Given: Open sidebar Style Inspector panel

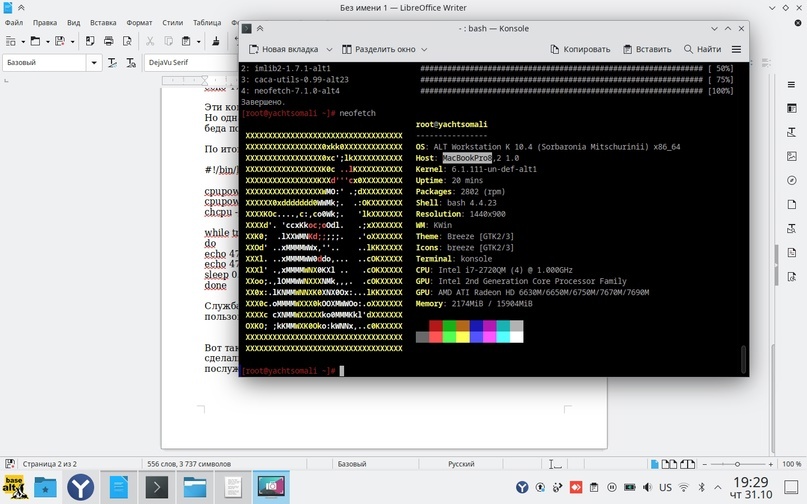Looking at the screenshot, I should (792, 228).
